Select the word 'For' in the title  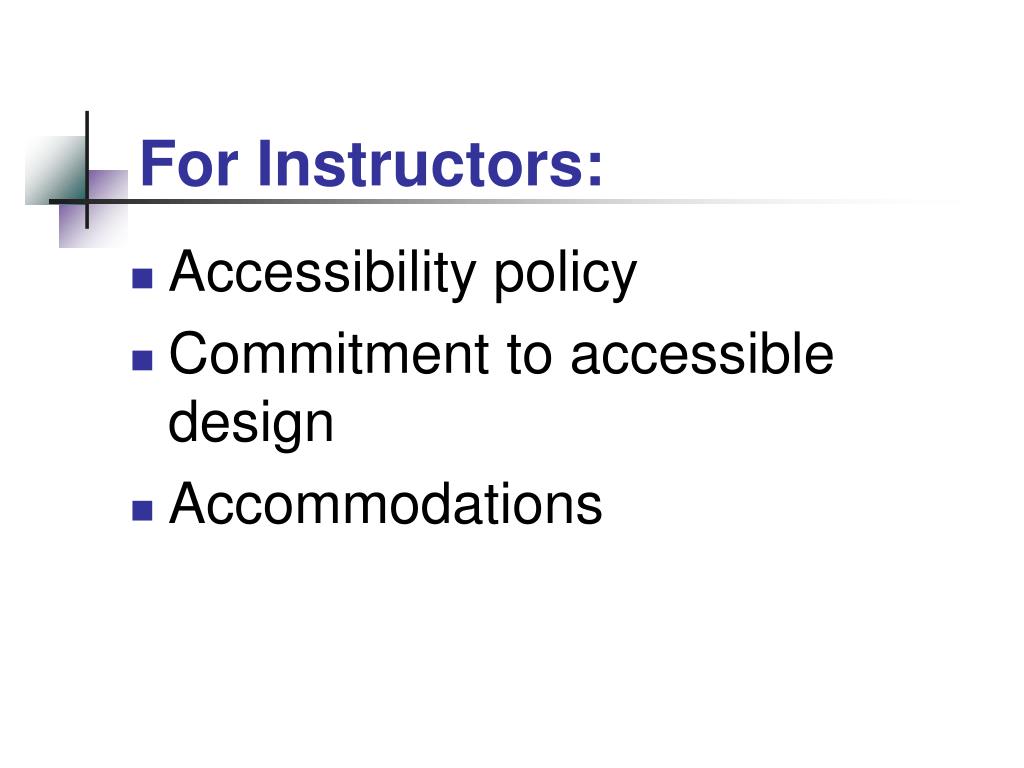coord(189,164)
